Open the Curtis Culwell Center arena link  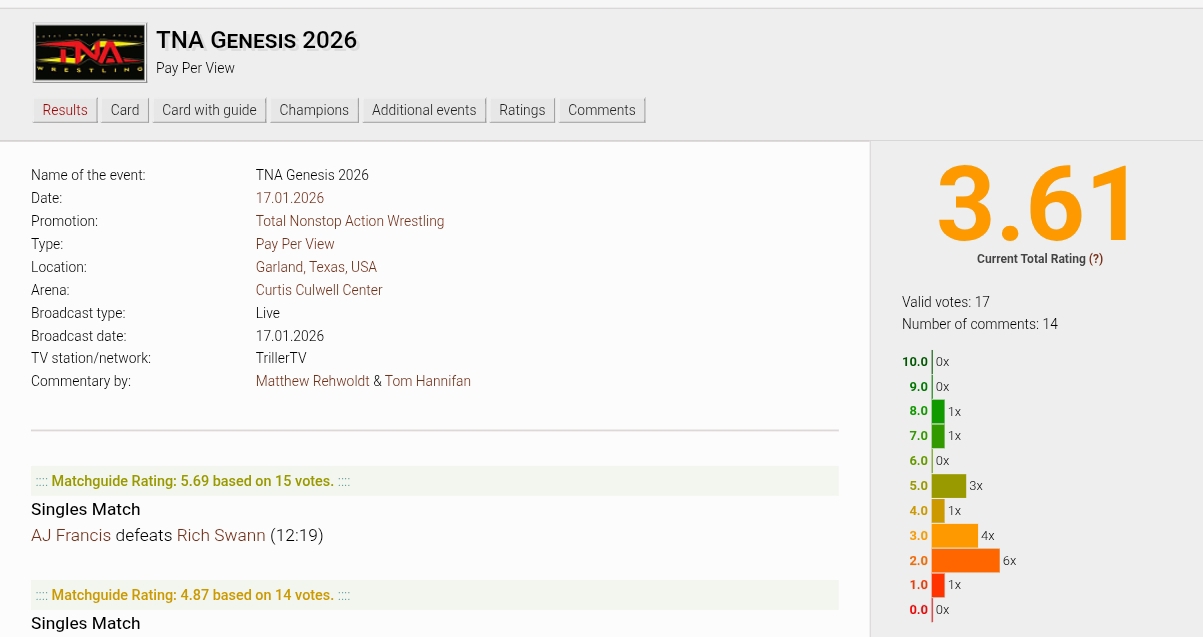[x=319, y=290]
